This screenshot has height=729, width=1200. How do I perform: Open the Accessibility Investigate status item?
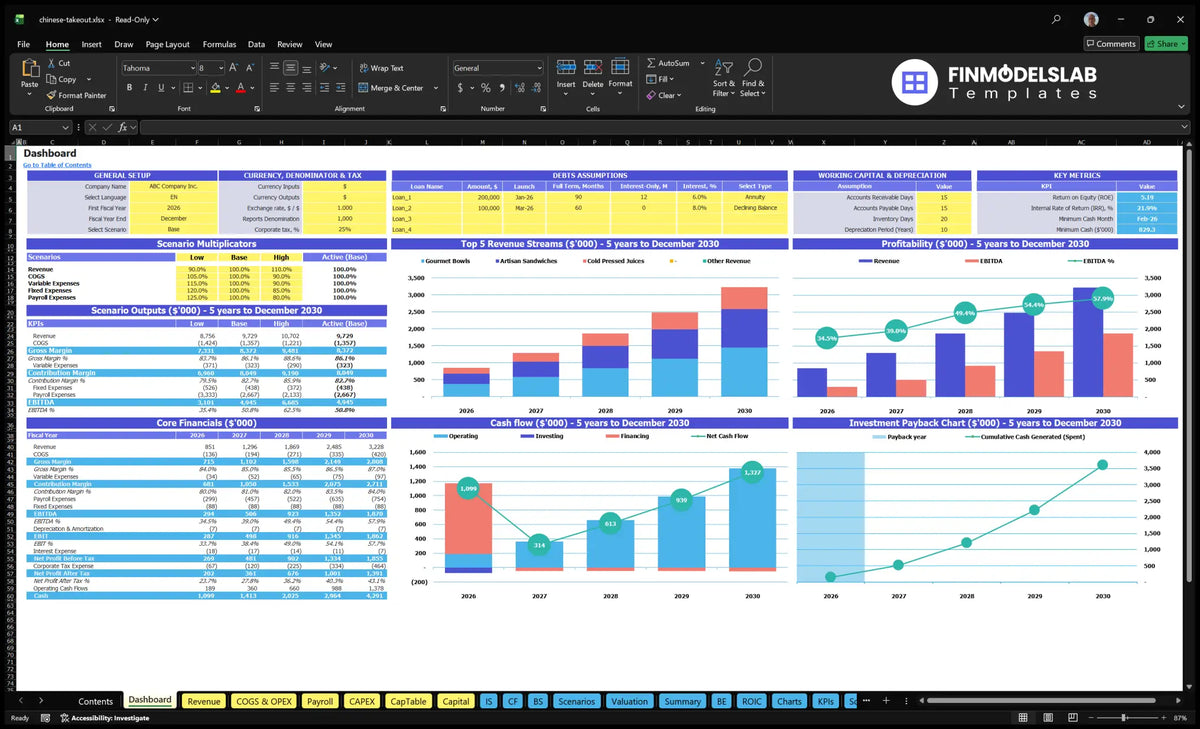[104, 718]
